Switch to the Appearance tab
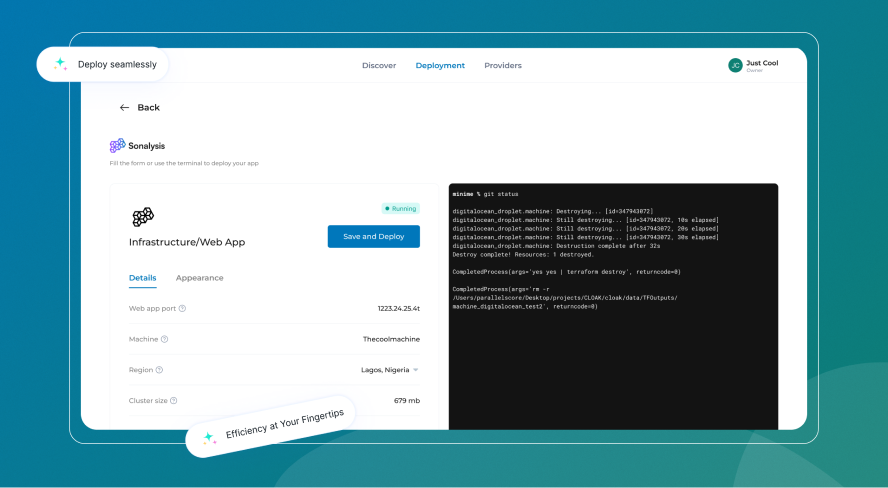Screen dimensions: 888x488 click(x=199, y=278)
